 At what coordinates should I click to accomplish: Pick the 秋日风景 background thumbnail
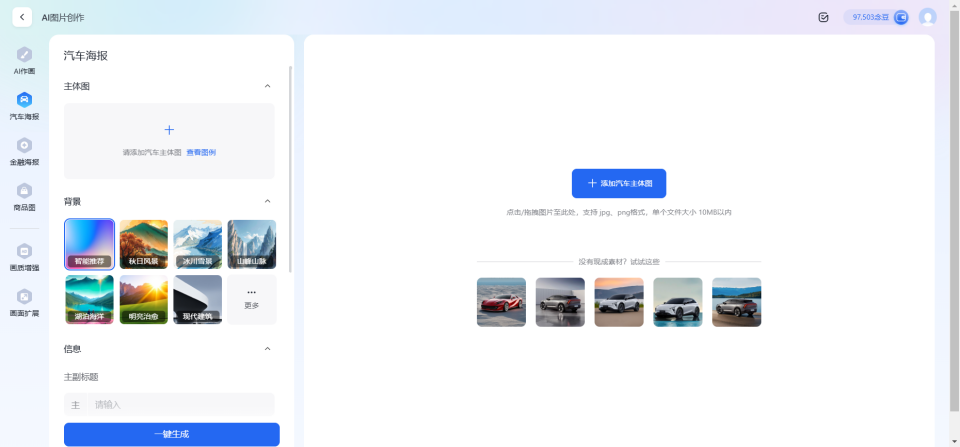(x=143, y=244)
